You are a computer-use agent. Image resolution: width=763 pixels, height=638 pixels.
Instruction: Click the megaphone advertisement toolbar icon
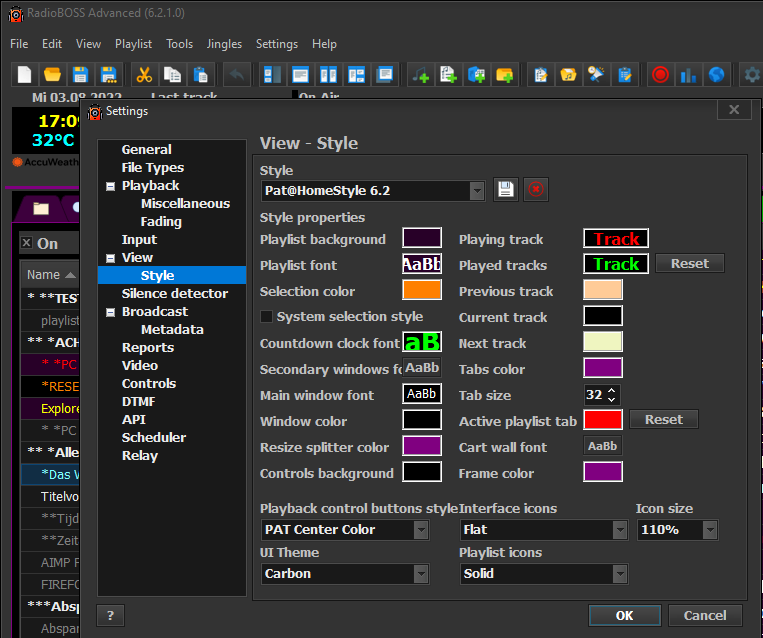point(597,75)
